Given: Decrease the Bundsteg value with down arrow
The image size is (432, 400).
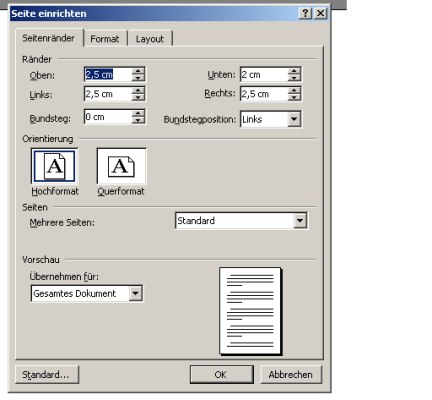Looking at the screenshot, I should click(138, 120).
